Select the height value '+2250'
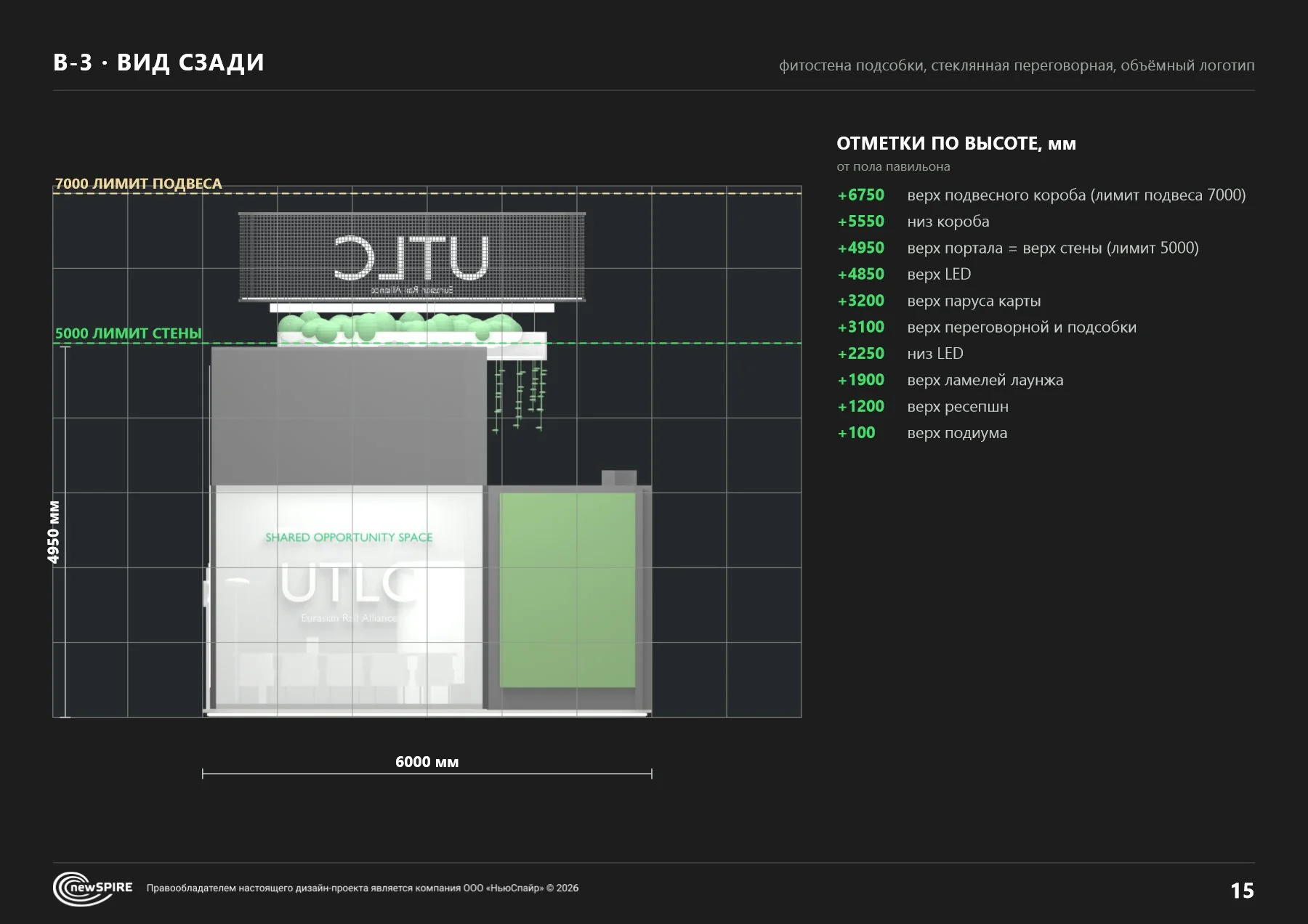The height and width of the screenshot is (924, 1308). 860,354
